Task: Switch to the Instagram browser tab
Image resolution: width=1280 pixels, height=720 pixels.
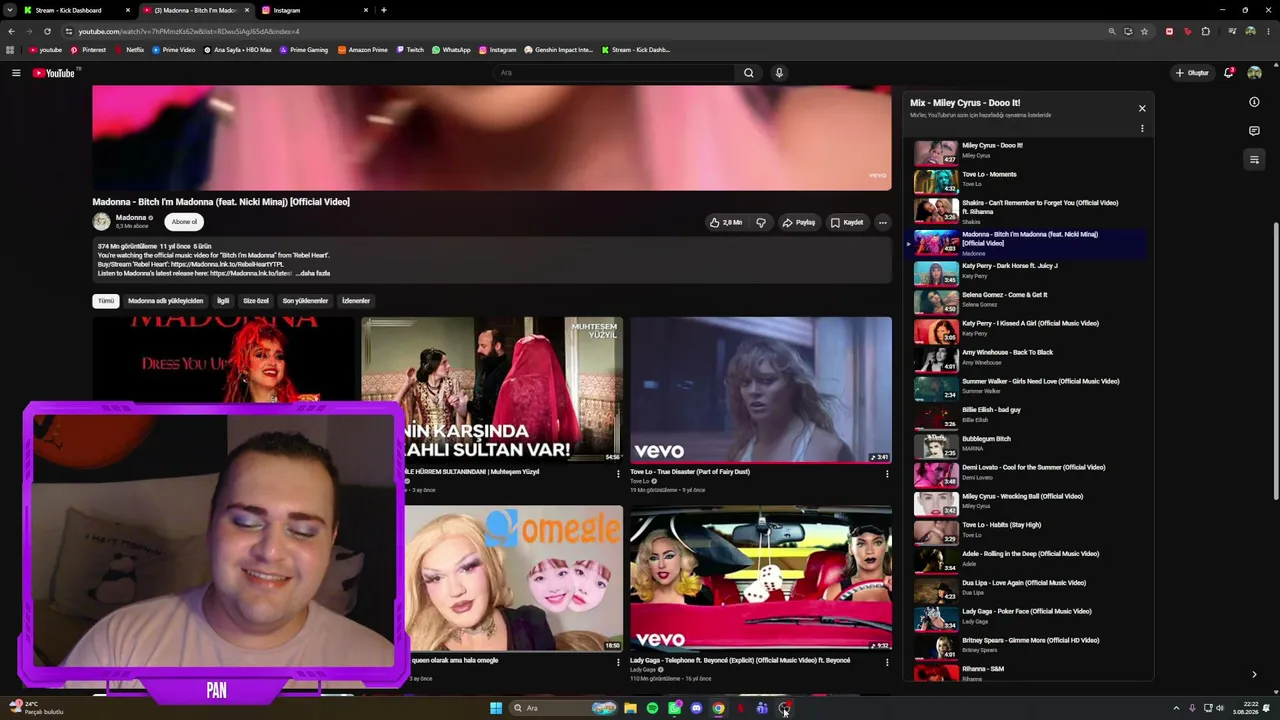Action: click(316, 10)
